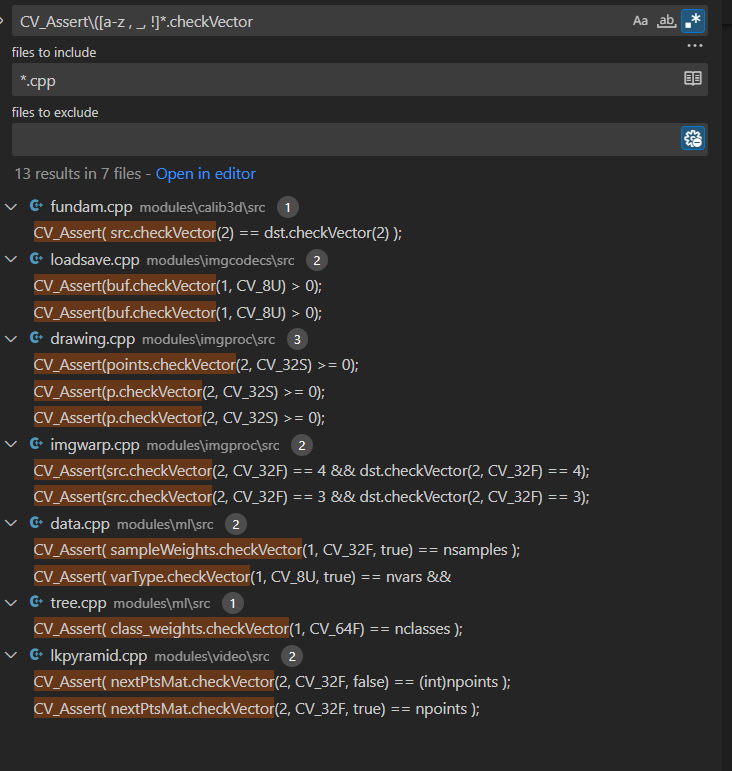Open imgwarp.cpp match with == 3
The height and width of the screenshot is (771, 732).
pos(312,497)
